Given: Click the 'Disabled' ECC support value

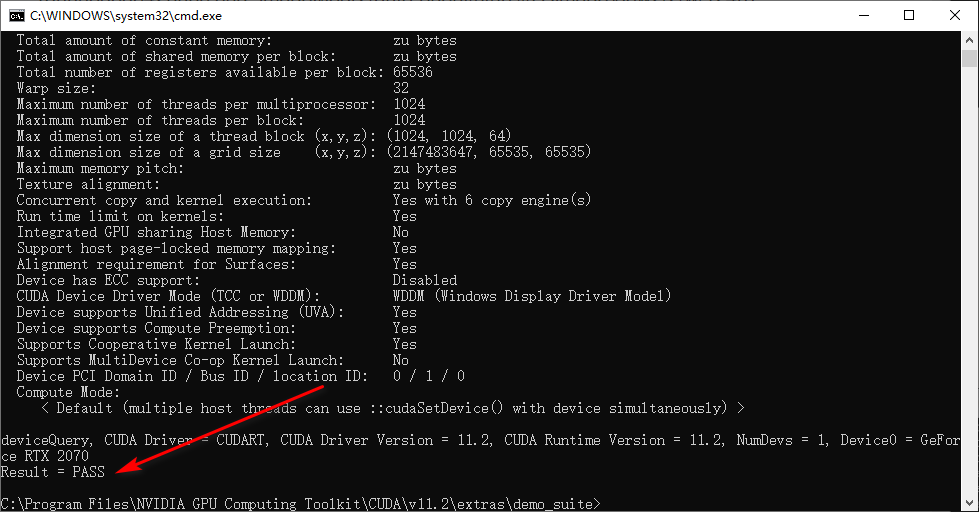Looking at the screenshot, I should pos(424,280).
